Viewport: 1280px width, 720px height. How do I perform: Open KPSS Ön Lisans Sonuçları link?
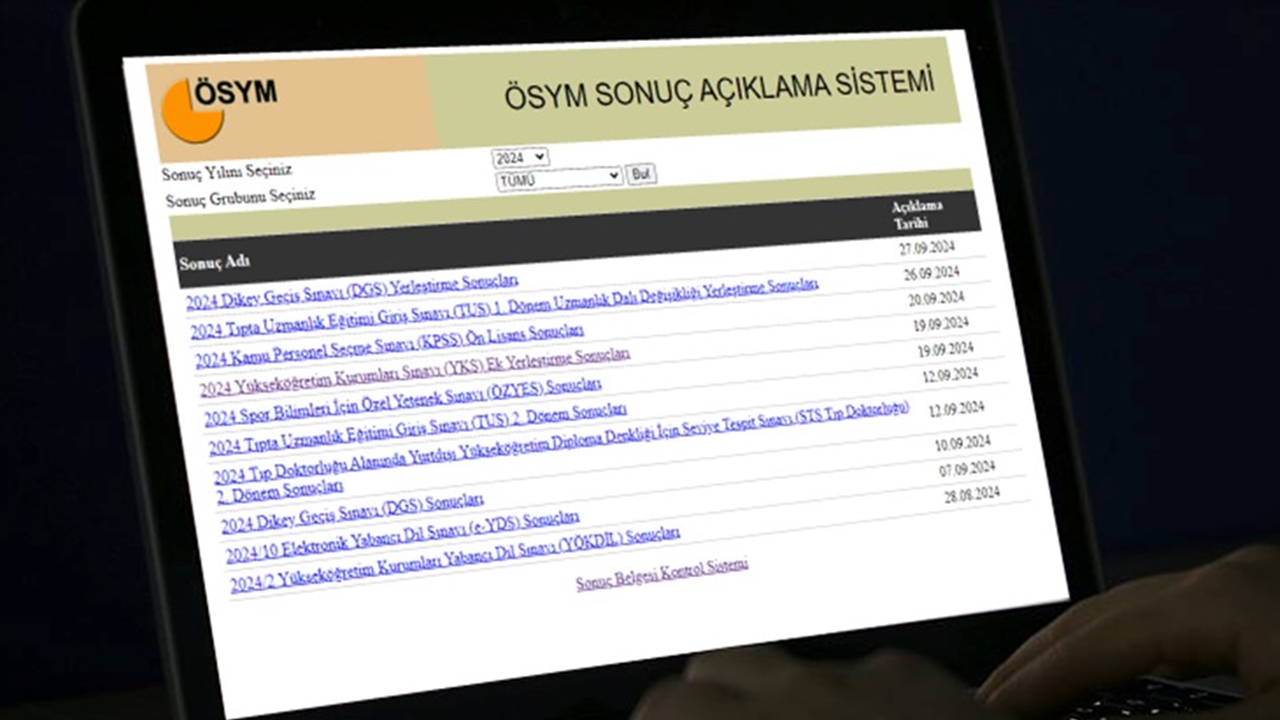tap(389, 346)
